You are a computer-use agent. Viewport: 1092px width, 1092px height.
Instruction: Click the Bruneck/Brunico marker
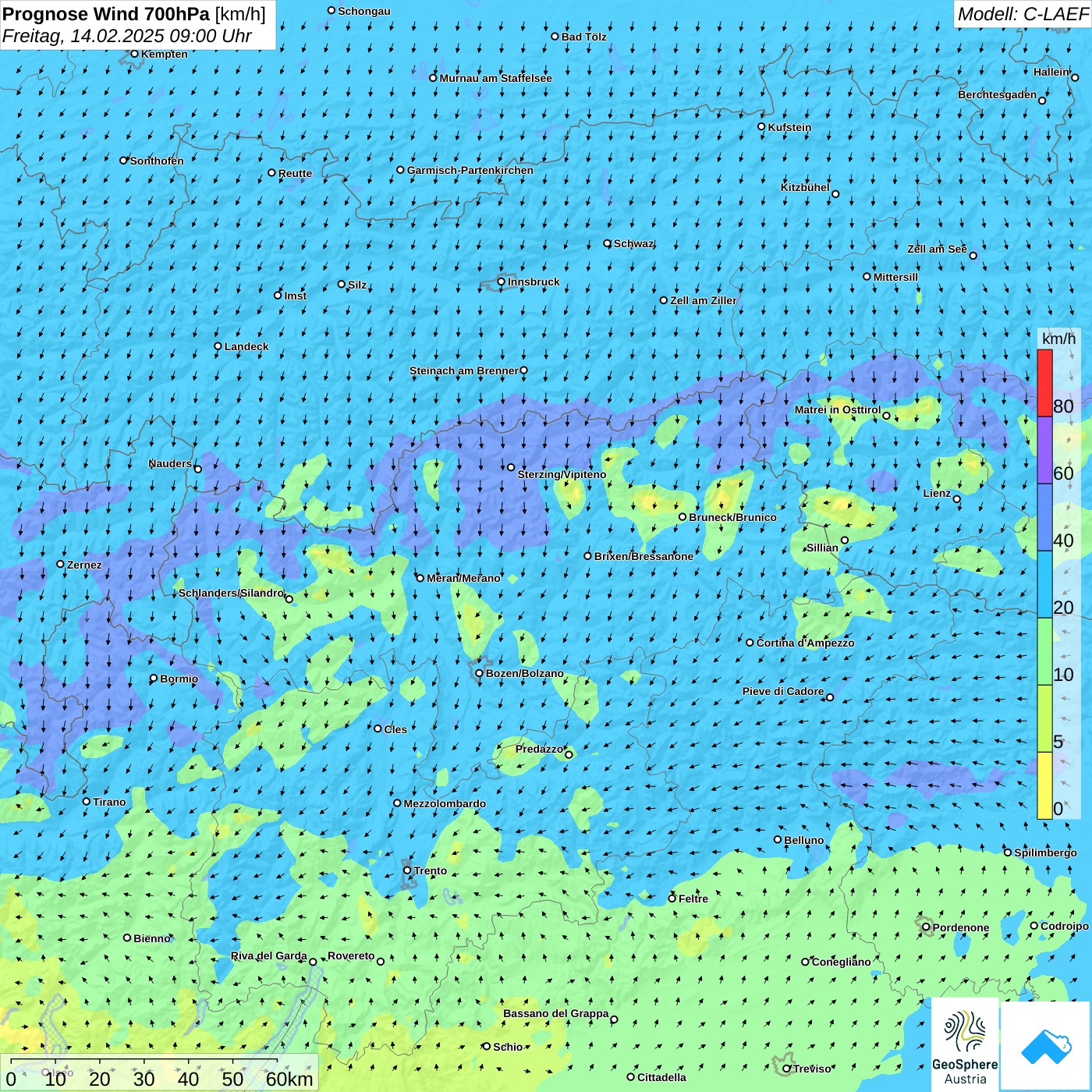(x=682, y=516)
